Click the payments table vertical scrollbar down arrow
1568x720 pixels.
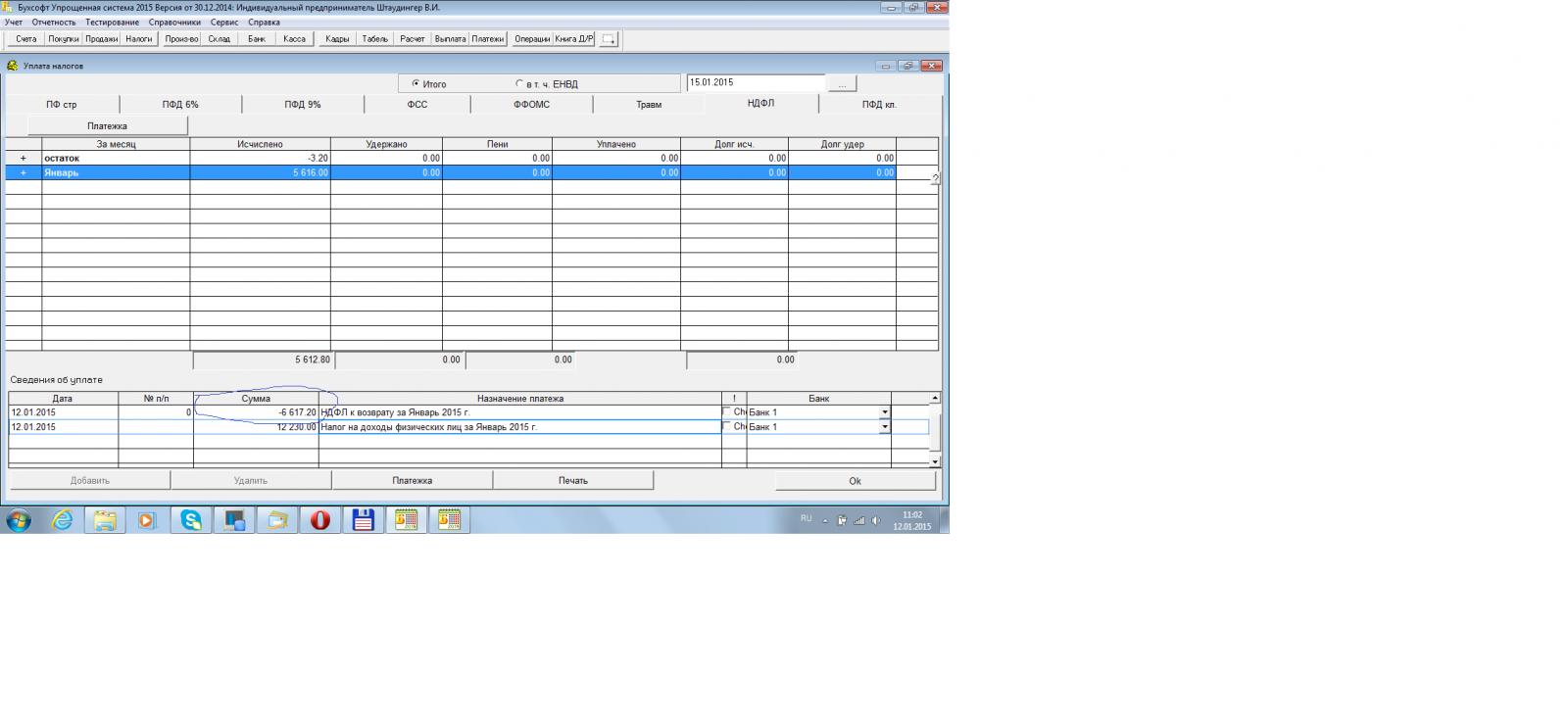pos(935,461)
